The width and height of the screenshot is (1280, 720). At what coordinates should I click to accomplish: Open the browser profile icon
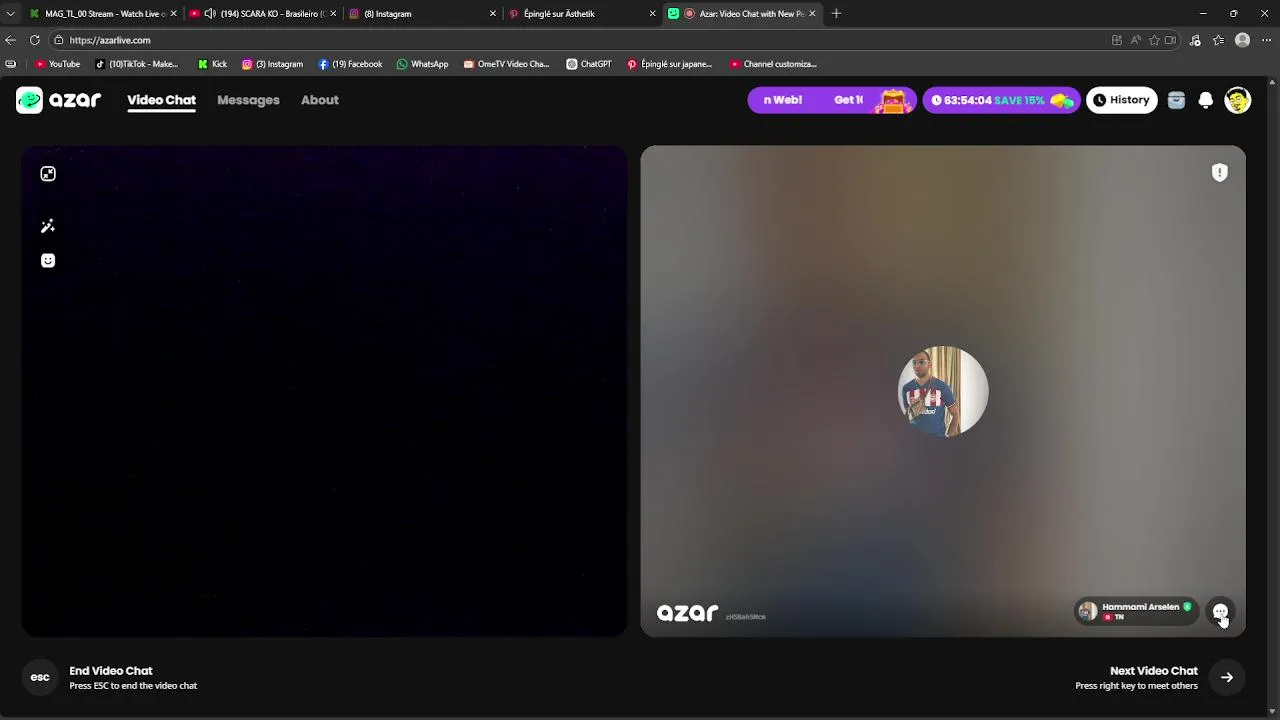(x=1242, y=40)
